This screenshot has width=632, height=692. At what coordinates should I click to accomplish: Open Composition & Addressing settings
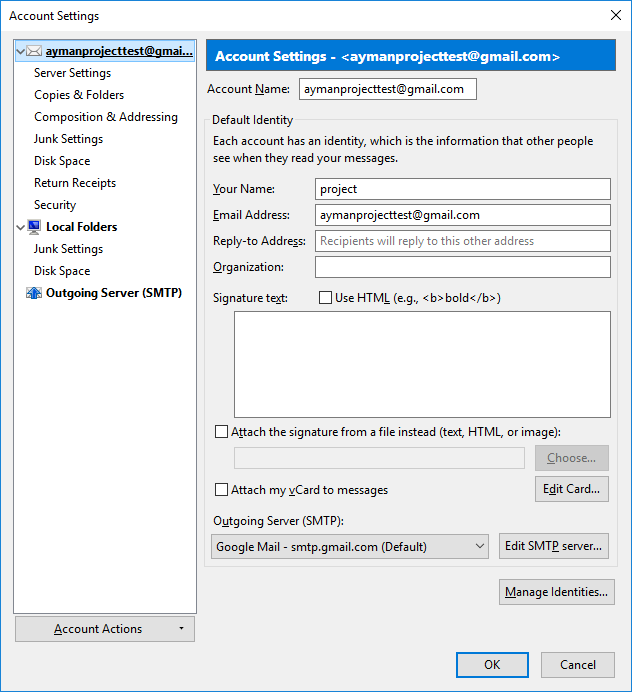106,117
